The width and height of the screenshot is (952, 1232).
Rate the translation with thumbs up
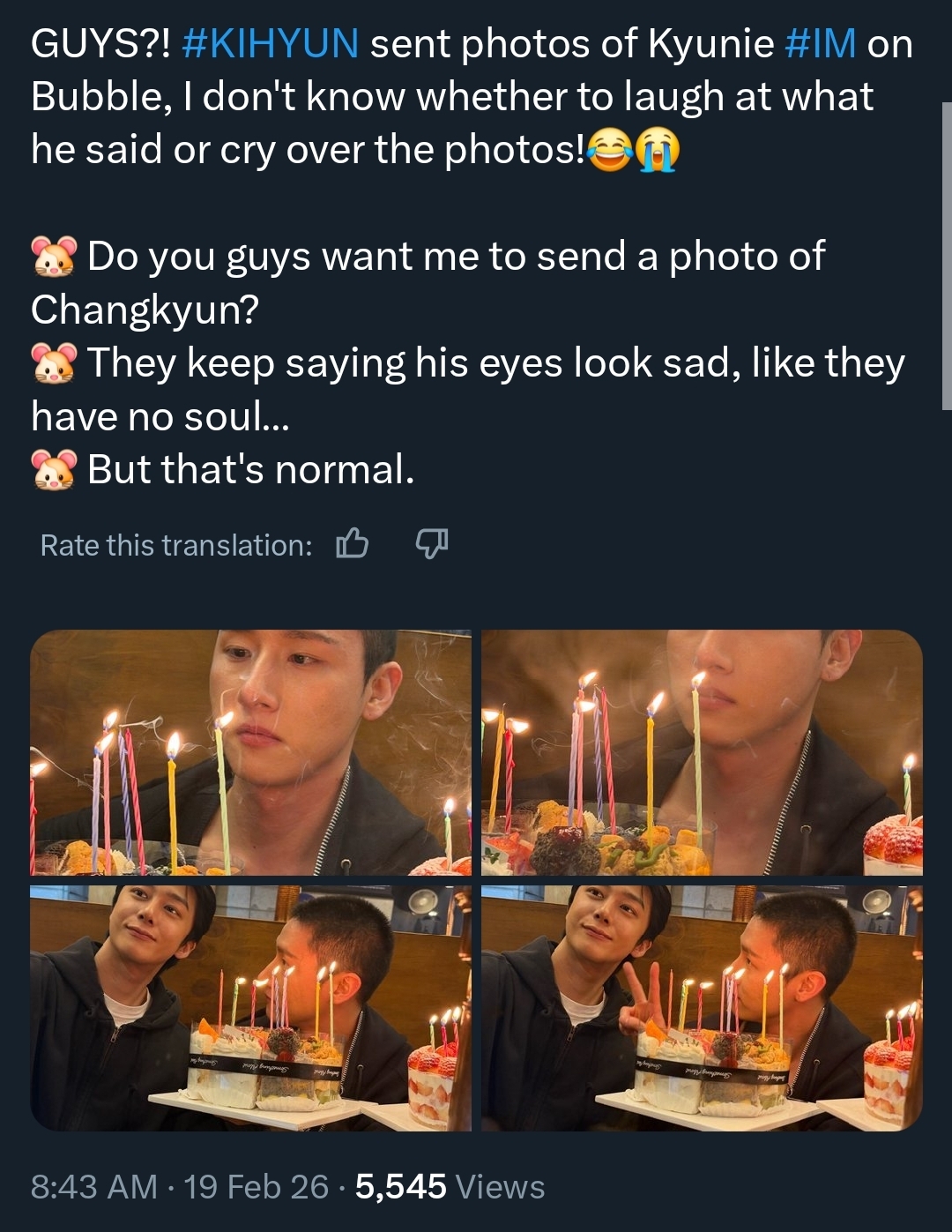point(352,544)
